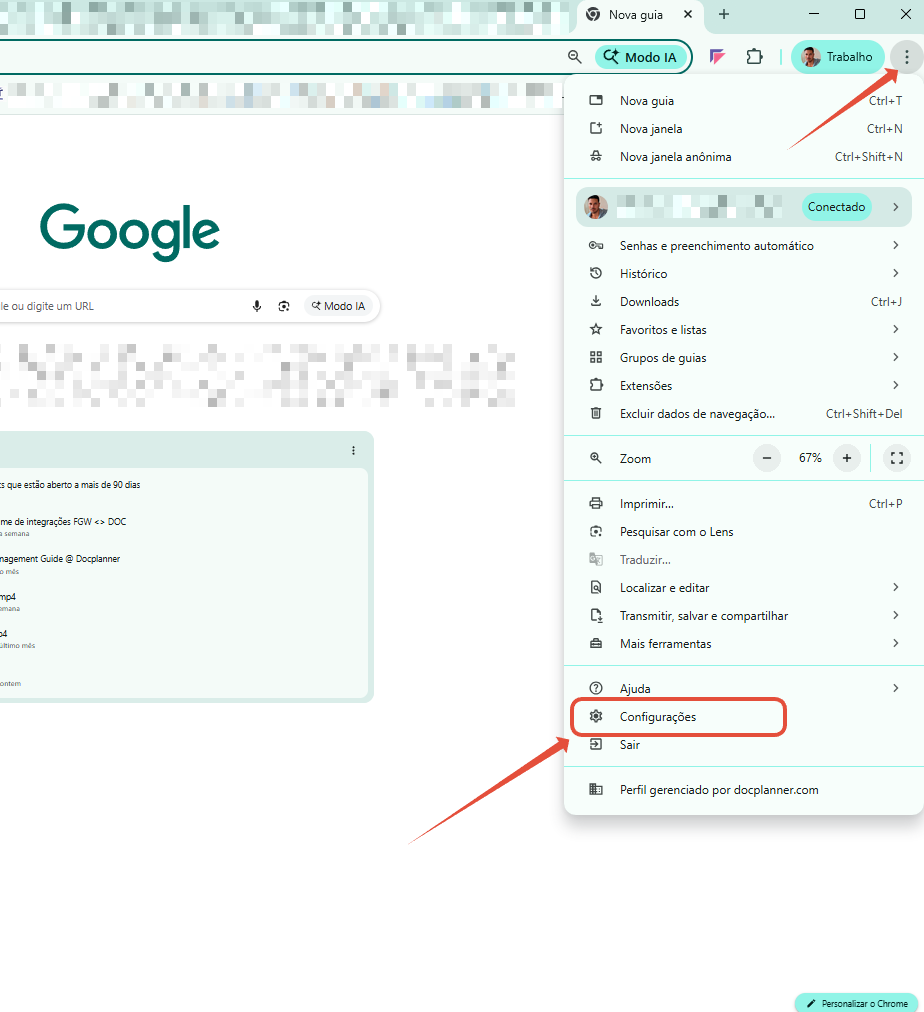Image resolution: width=924 pixels, height=1012 pixels.
Task: Click the Ajuda question mark icon
Action: click(x=596, y=688)
